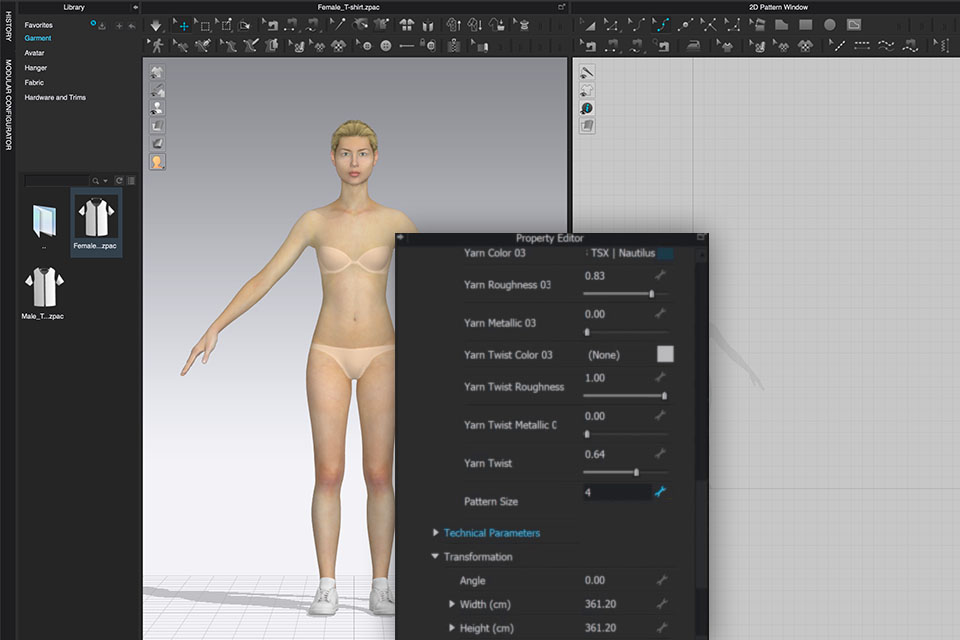The width and height of the screenshot is (960, 640).
Task: Open the library search dropdown arrow
Action: (x=105, y=181)
